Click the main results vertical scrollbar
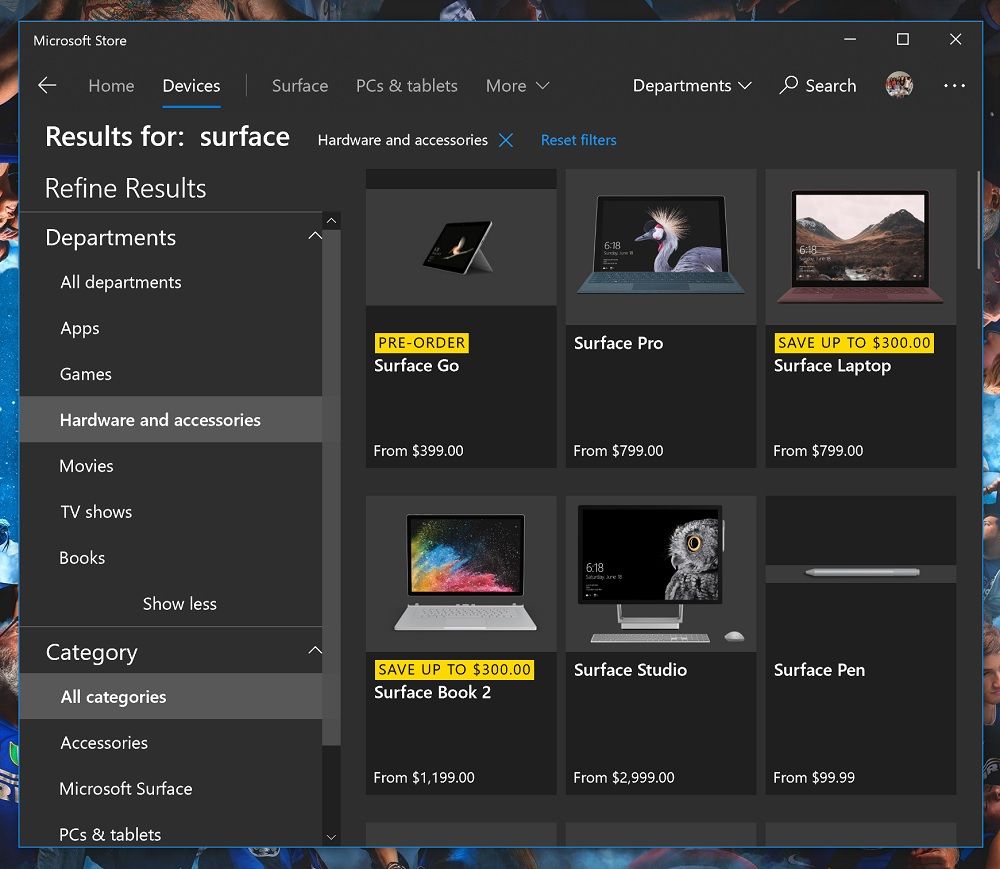Screen dimensions: 1000x869 (979, 220)
